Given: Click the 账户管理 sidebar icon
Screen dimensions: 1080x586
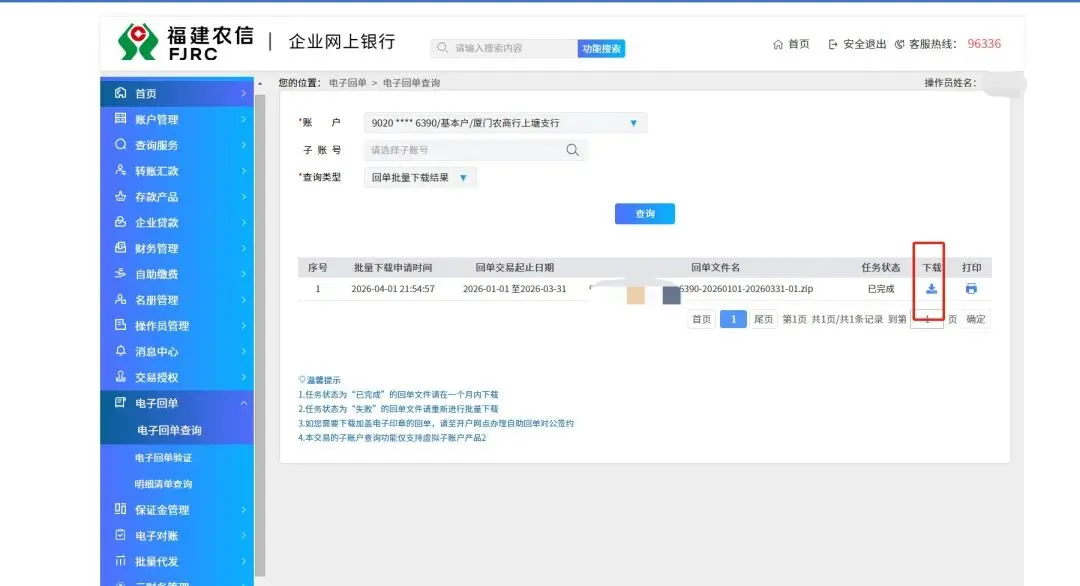Looking at the screenshot, I should coord(121,118).
